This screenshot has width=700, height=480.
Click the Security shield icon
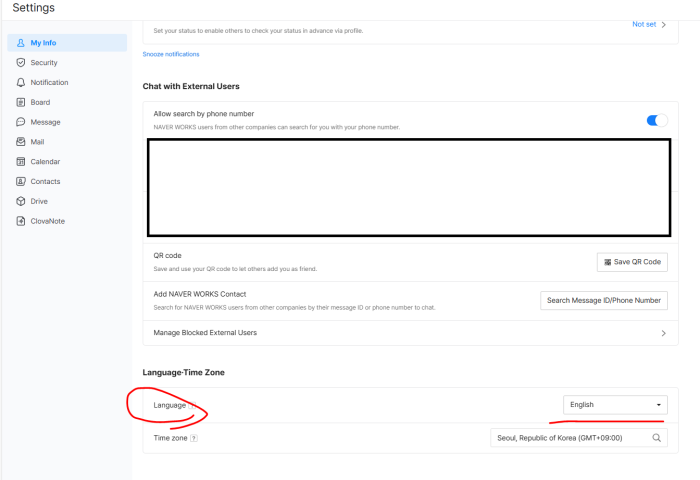click(x=20, y=63)
